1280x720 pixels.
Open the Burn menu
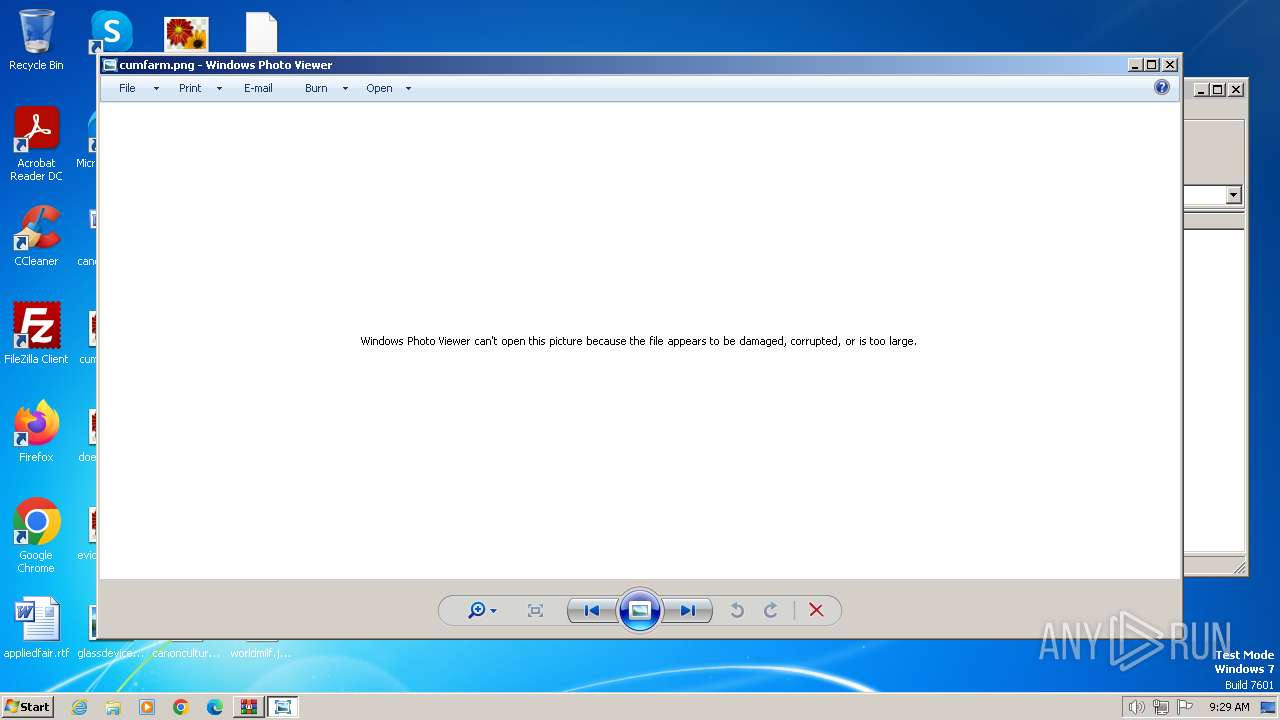[316, 88]
